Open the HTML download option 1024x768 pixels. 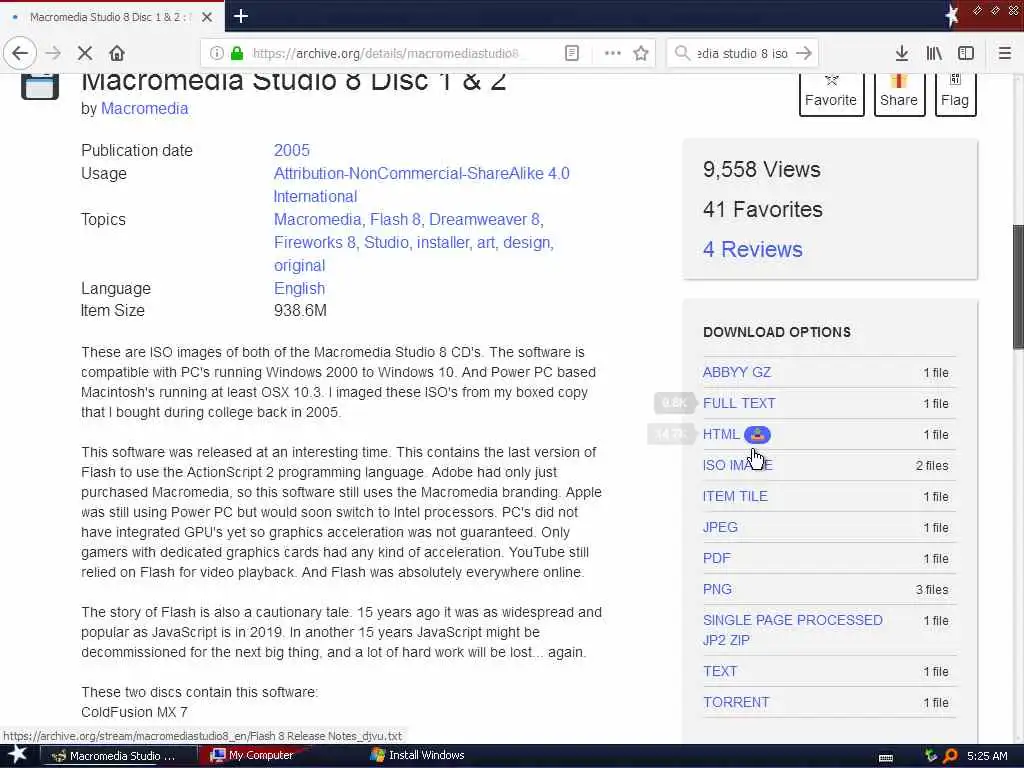click(x=721, y=434)
